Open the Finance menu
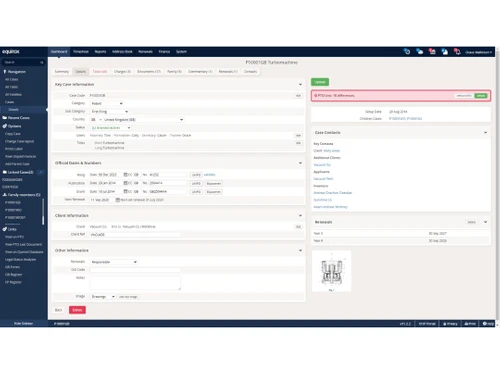The height and width of the screenshot is (375, 500). tap(164, 52)
